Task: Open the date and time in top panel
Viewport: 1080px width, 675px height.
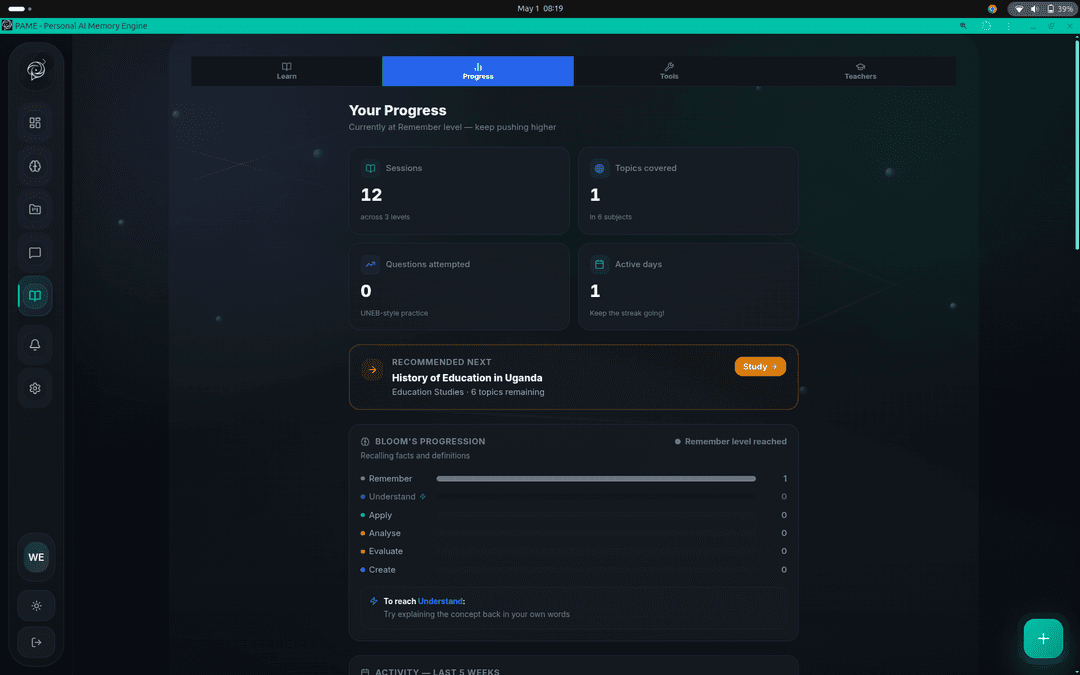Action: click(x=540, y=9)
